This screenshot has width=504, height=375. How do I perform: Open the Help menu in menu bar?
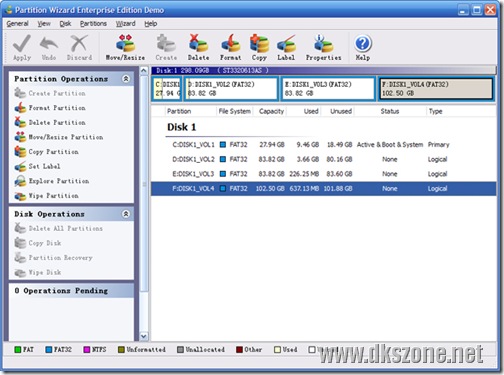pyautogui.click(x=150, y=24)
